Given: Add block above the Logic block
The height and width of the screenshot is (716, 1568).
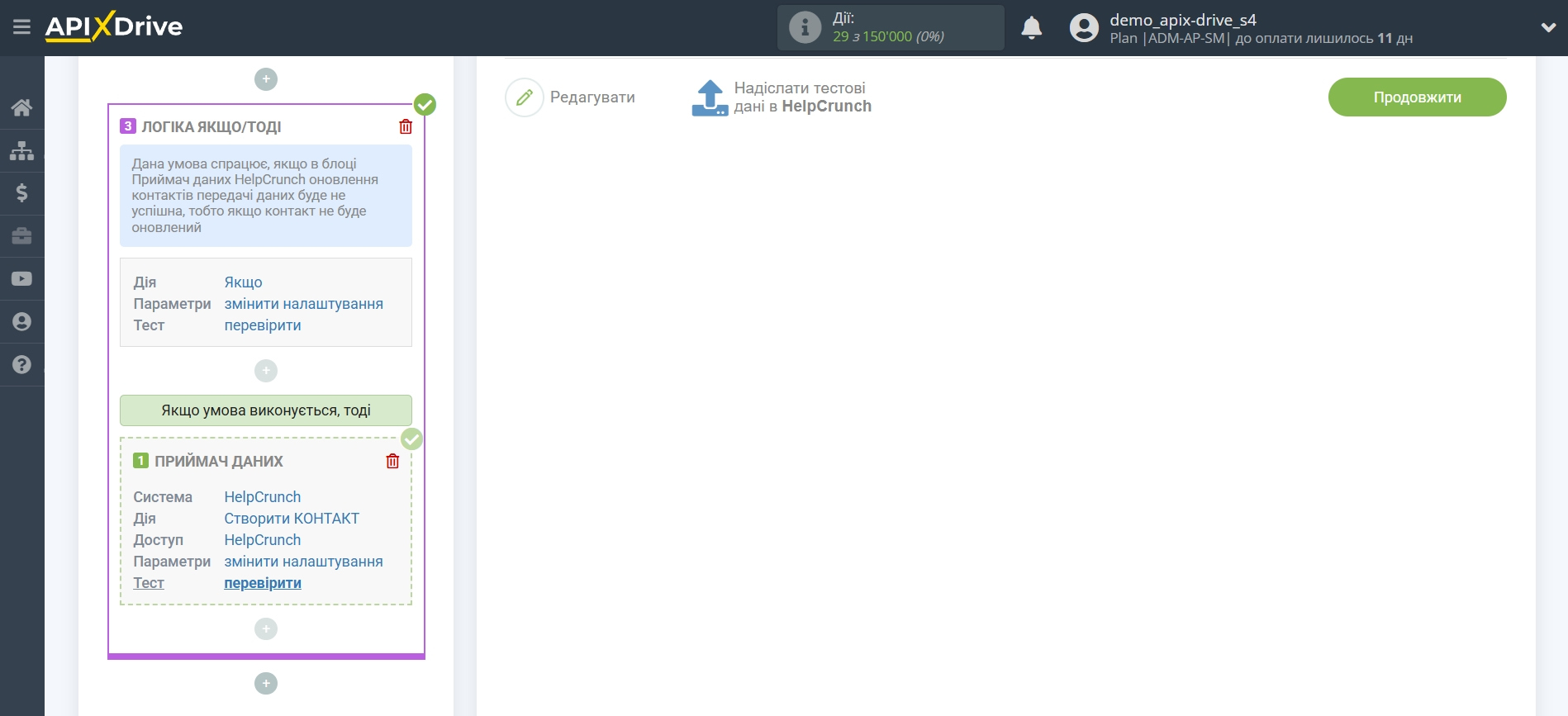Looking at the screenshot, I should (x=266, y=79).
